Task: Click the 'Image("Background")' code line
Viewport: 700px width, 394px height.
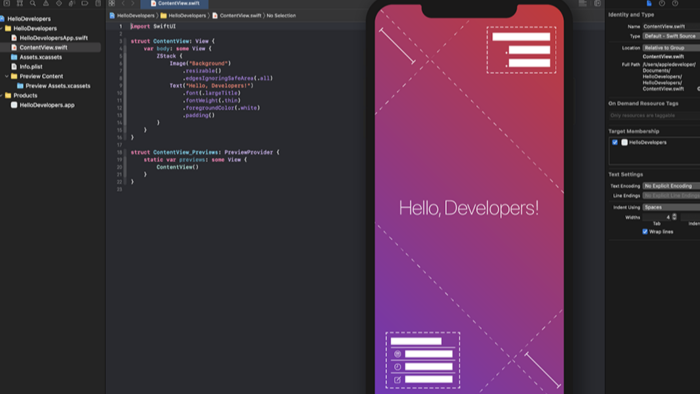Action: 200,63
